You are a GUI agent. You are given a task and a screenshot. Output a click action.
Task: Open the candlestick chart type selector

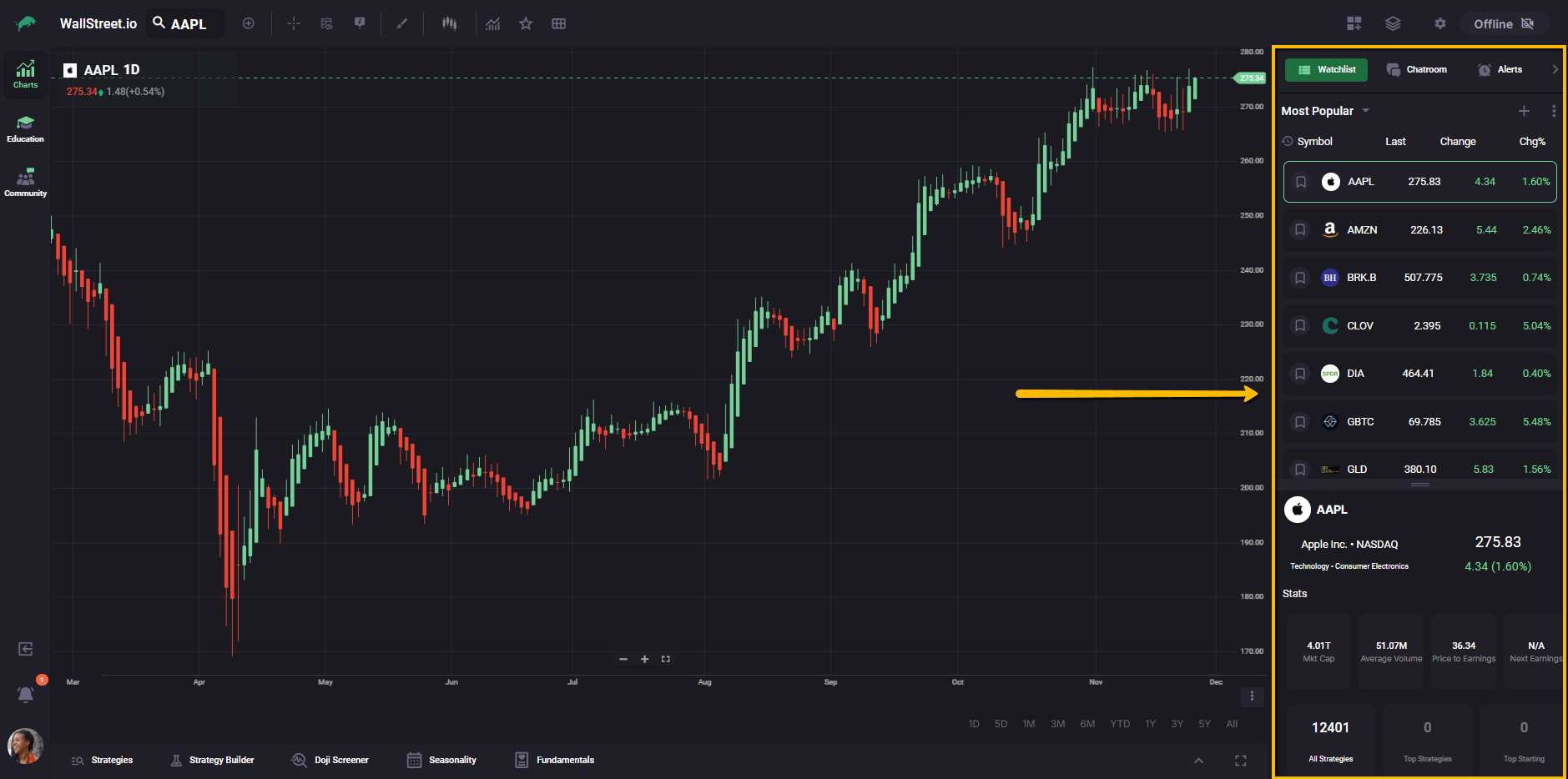click(x=450, y=23)
